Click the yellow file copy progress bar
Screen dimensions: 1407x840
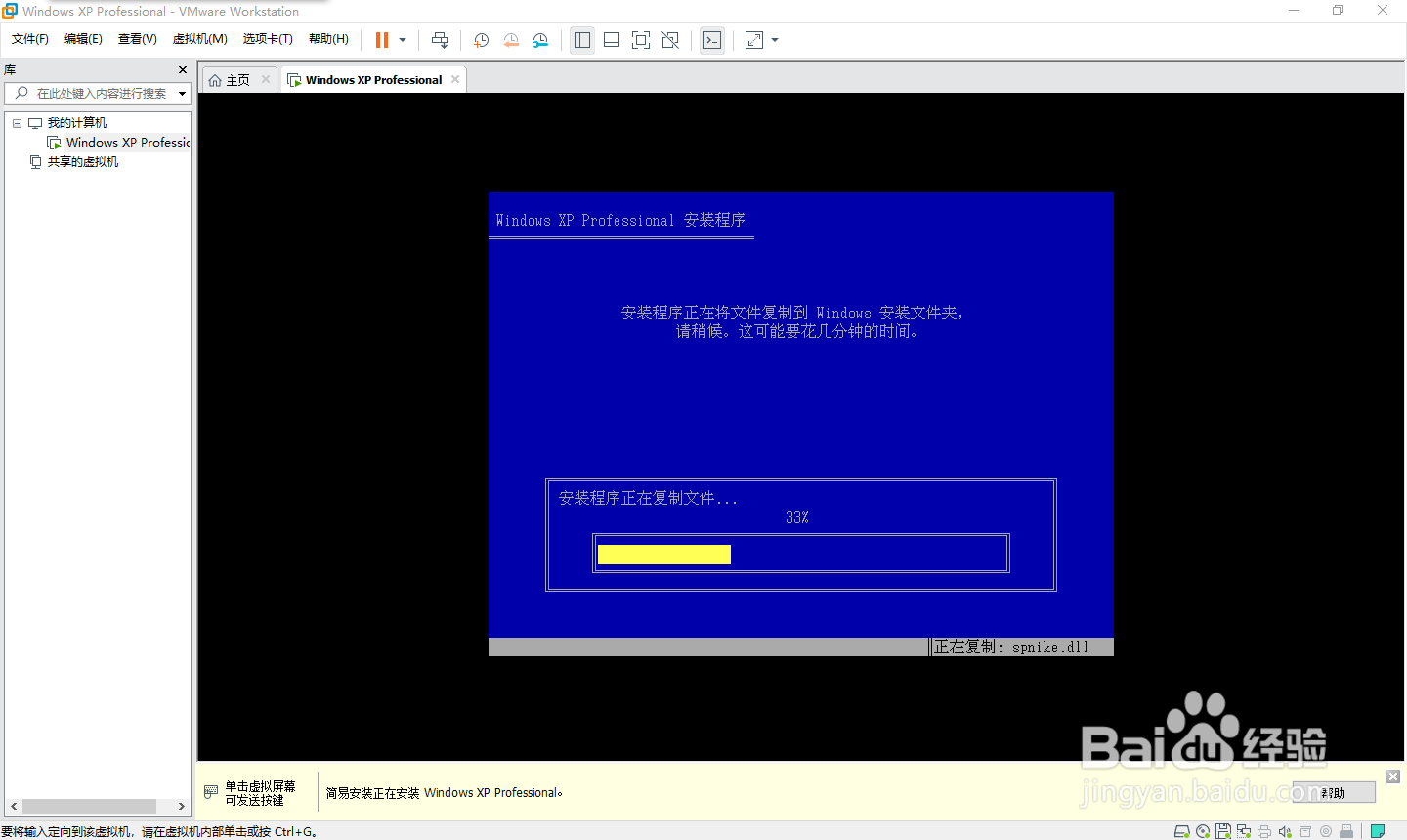point(664,554)
